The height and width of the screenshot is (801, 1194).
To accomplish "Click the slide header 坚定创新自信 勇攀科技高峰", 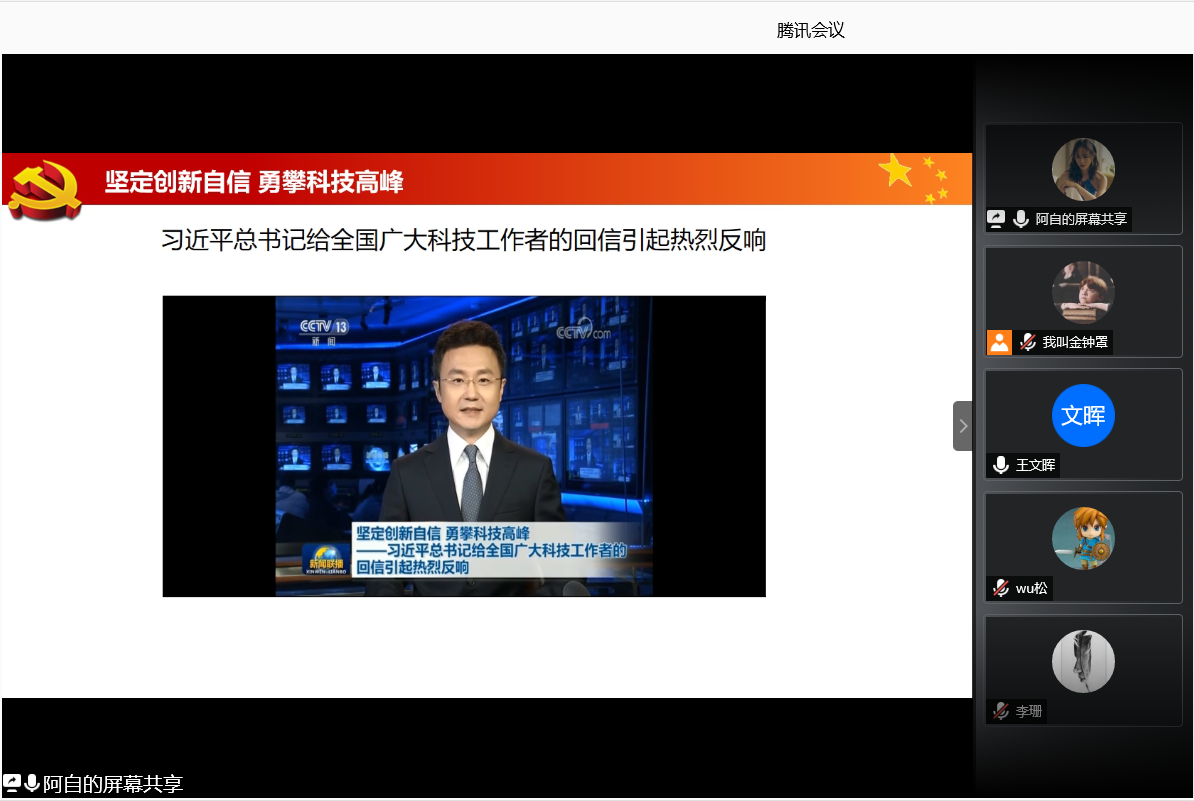I will pyautogui.click(x=254, y=182).
